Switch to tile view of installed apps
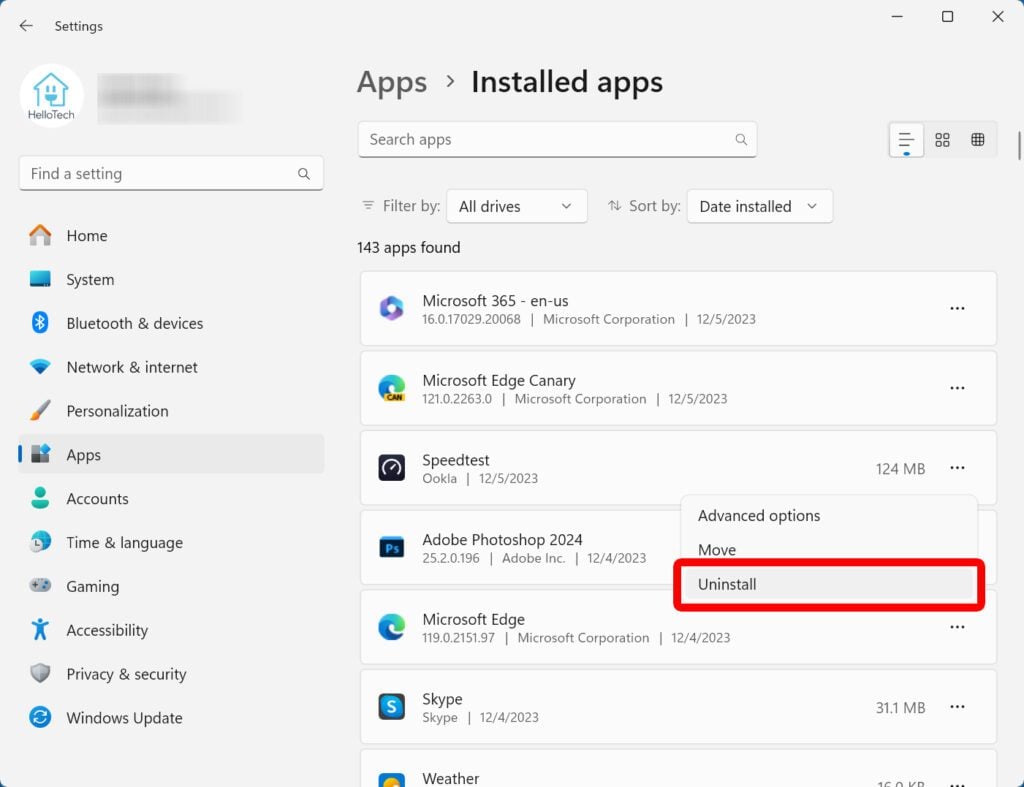 pos(942,139)
